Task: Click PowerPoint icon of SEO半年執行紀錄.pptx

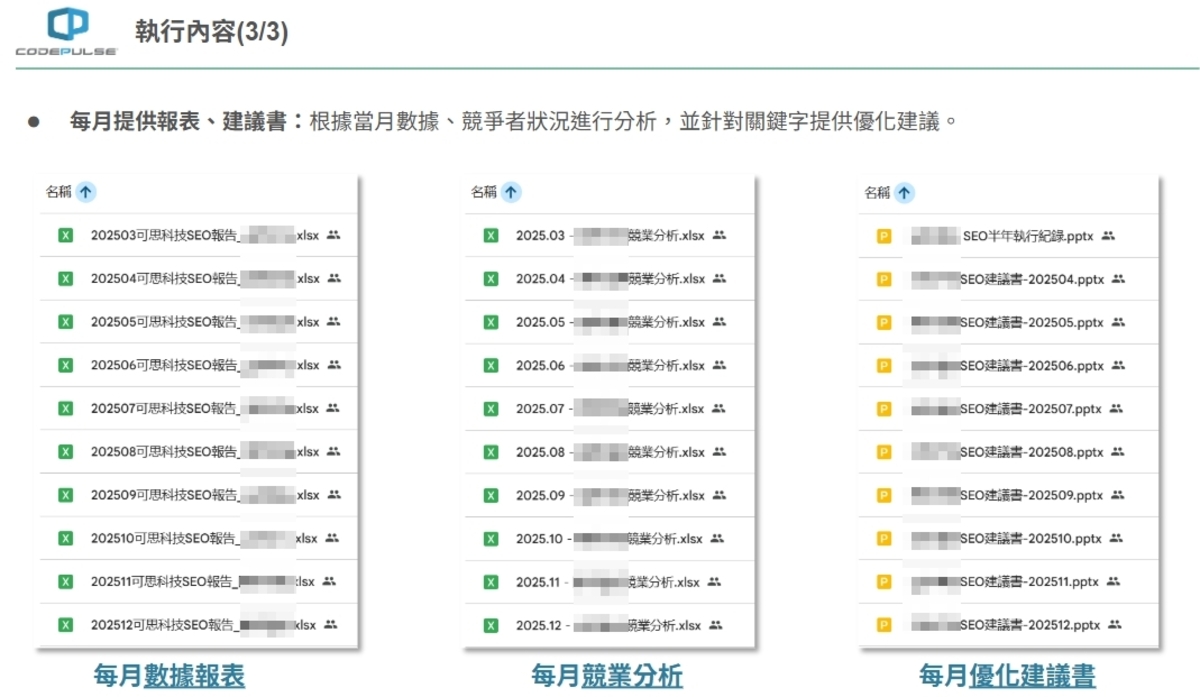Action: (x=884, y=237)
